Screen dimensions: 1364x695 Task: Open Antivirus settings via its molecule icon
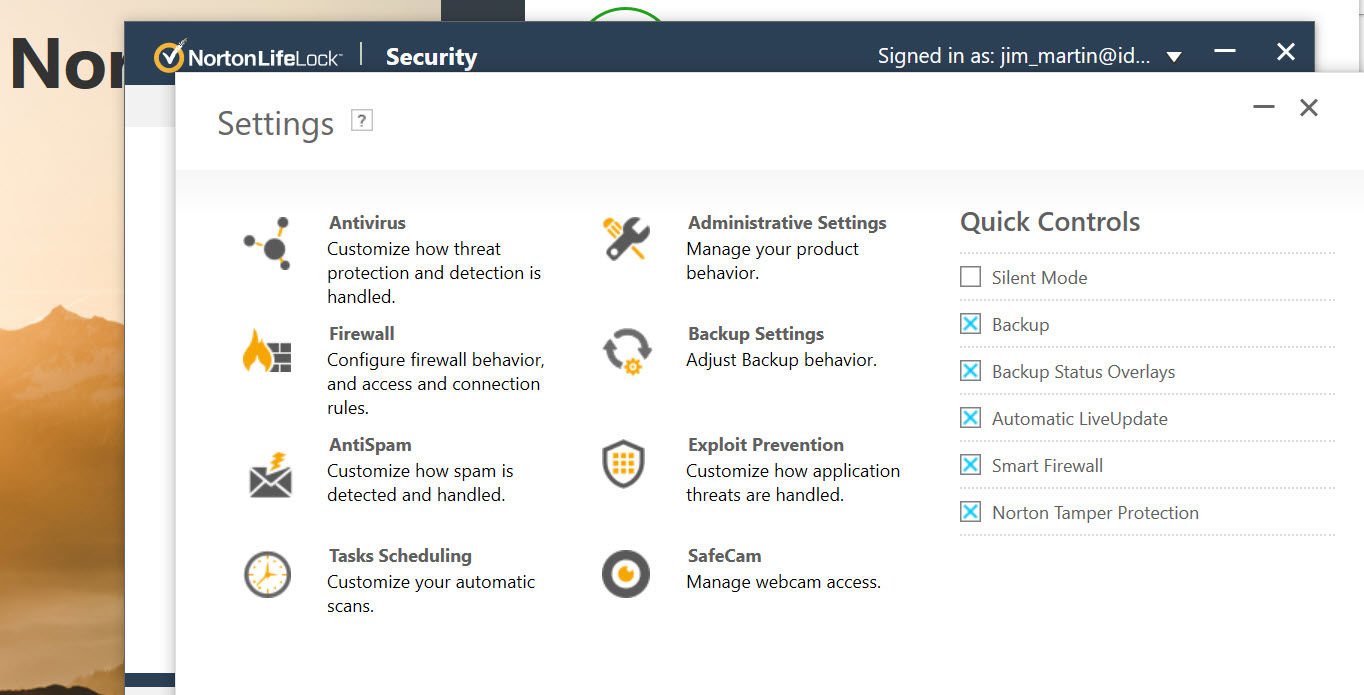click(268, 243)
